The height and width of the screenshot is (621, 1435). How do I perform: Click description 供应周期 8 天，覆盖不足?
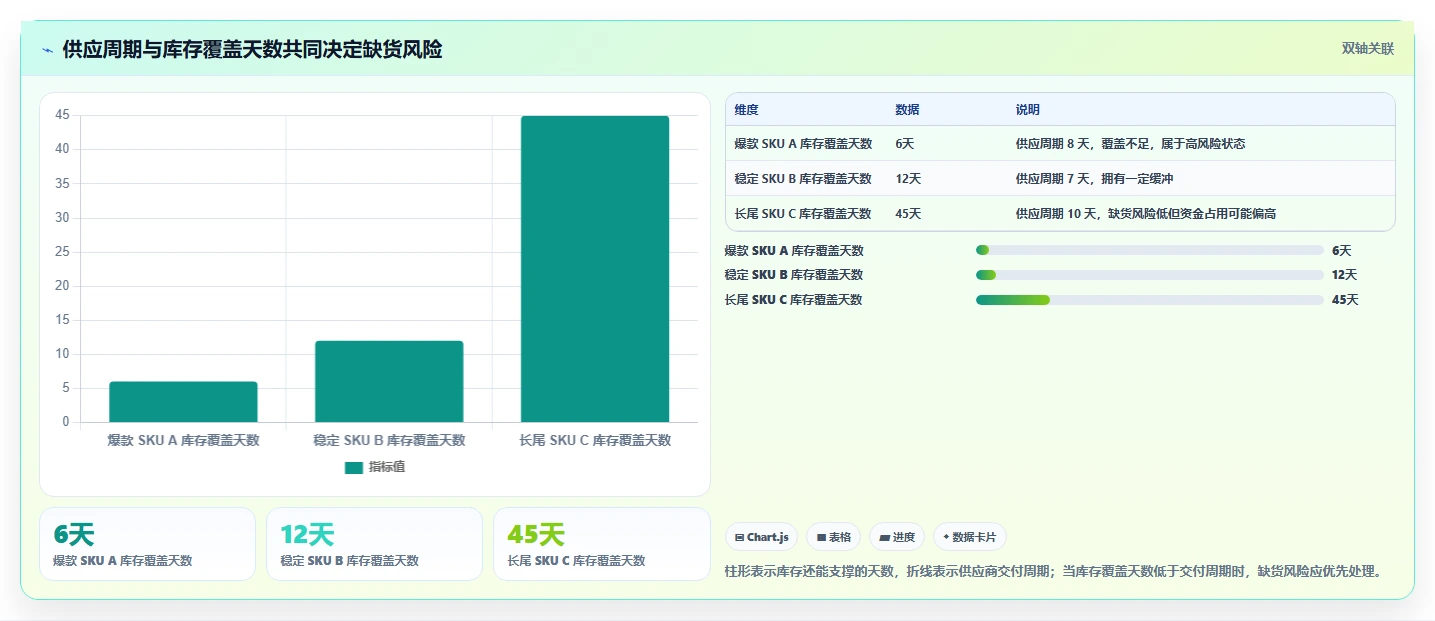(x=1130, y=144)
